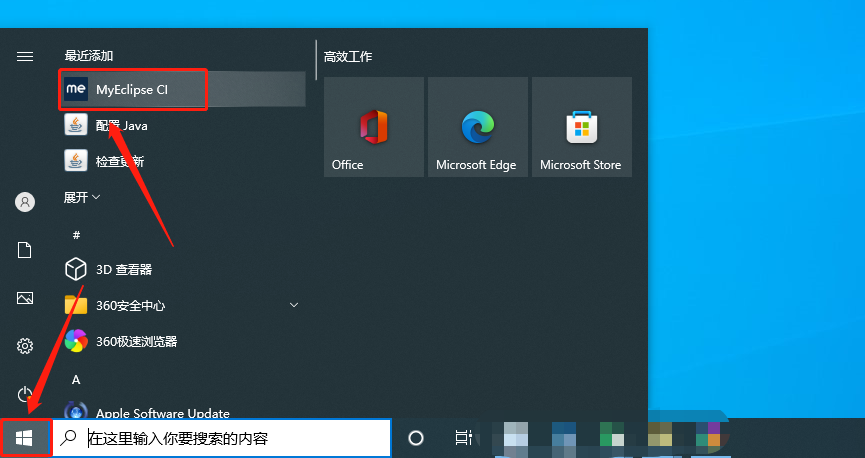Open Task View on taskbar
The width and height of the screenshot is (865, 458).
point(462,438)
